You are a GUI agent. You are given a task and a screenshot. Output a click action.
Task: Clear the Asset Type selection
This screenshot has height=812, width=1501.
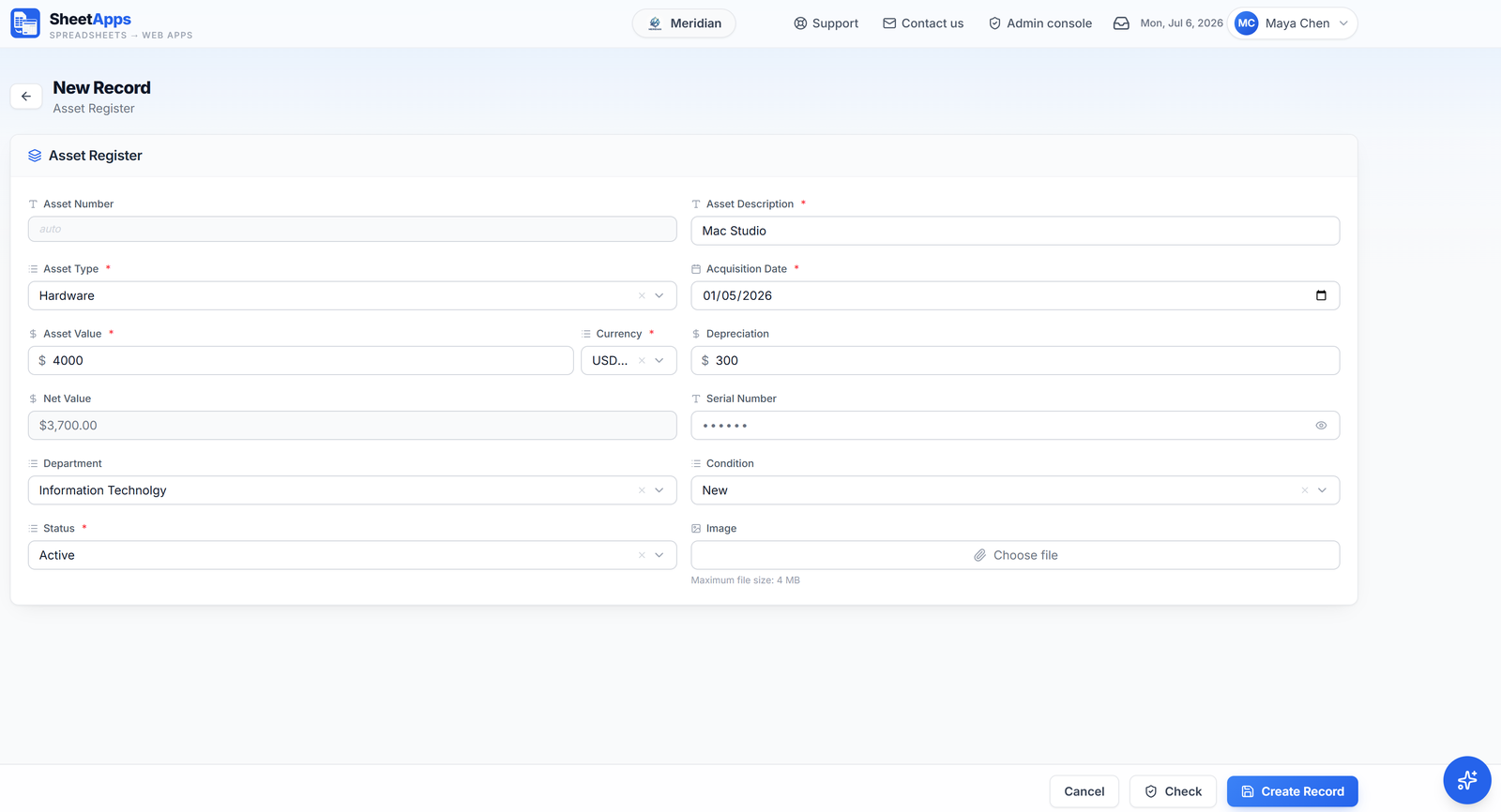coord(642,295)
